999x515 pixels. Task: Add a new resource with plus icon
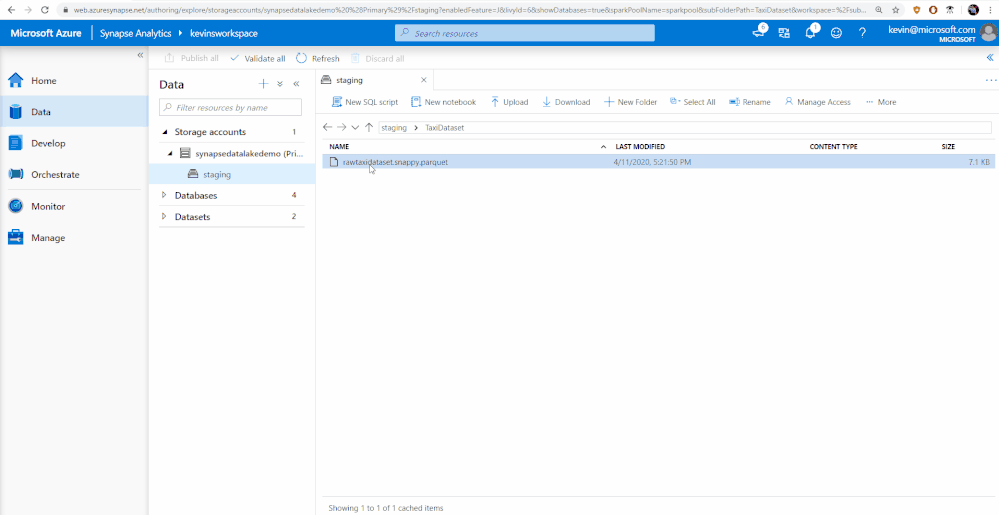coord(263,84)
